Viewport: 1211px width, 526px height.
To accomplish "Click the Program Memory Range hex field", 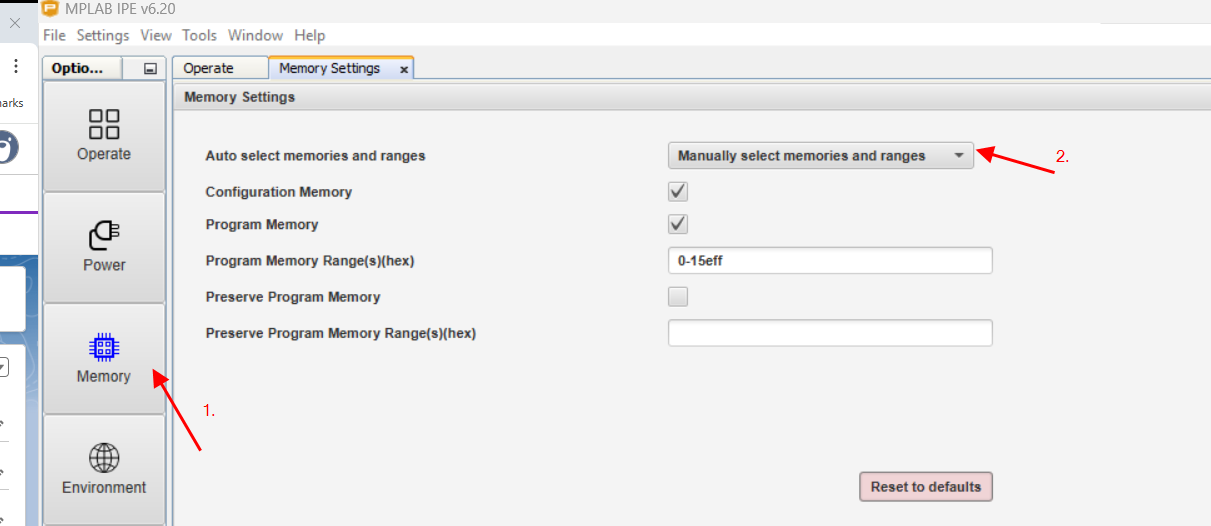I will point(830,260).
